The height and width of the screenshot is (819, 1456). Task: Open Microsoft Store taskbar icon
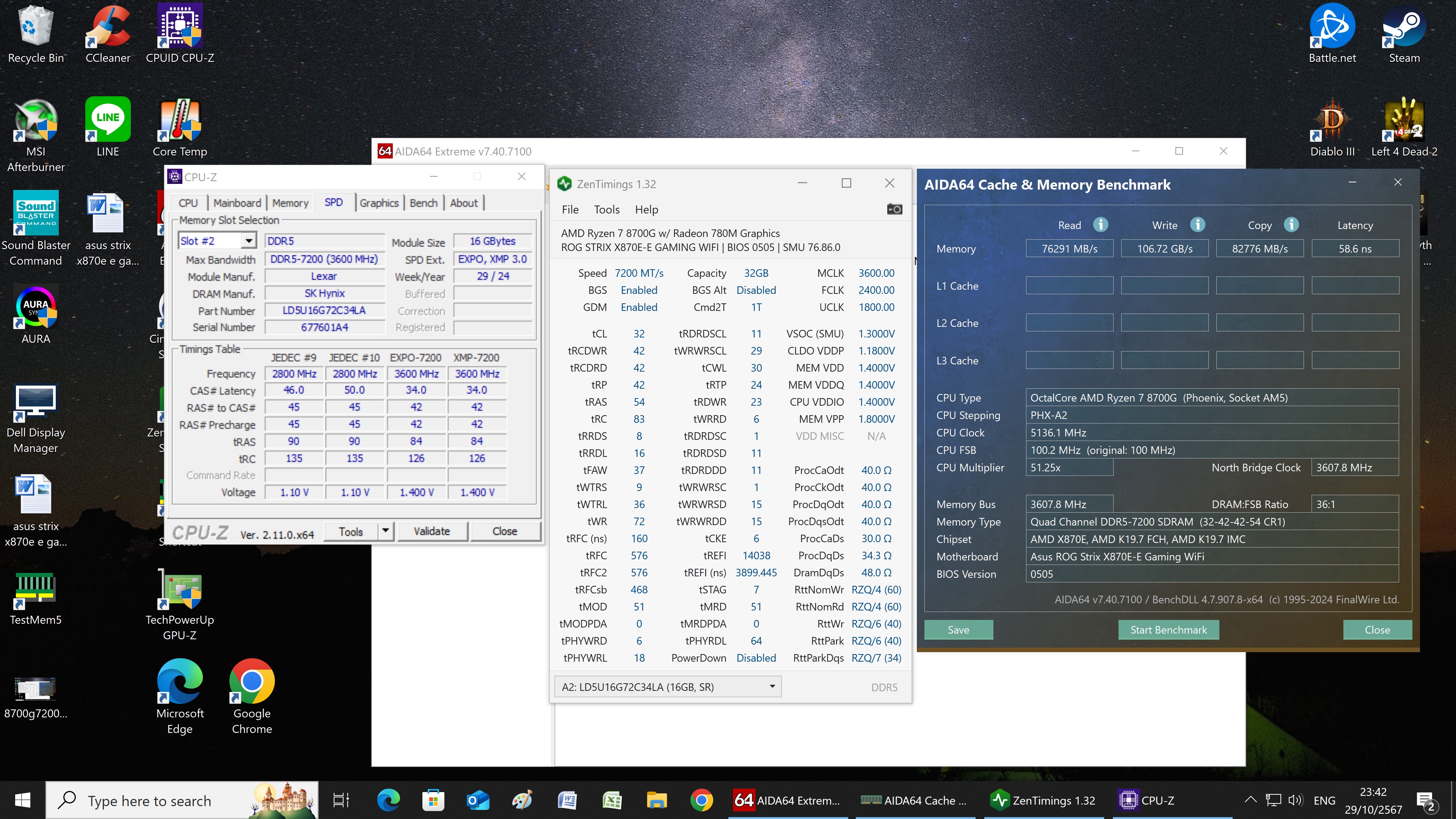pyautogui.click(x=433, y=800)
